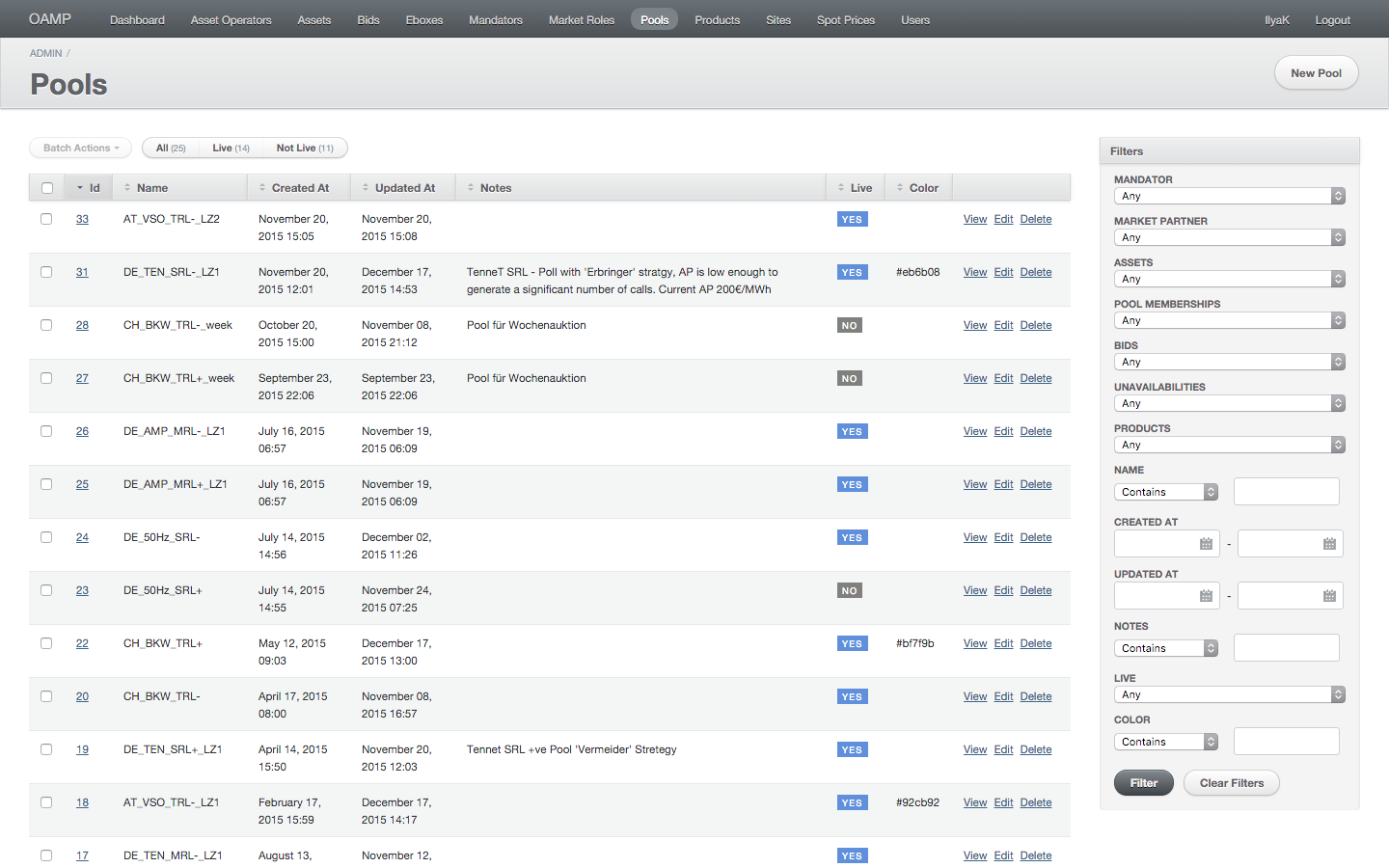1389x868 pixels.
Task: Click the YES live badge for pool 33
Action: point(852,219)
